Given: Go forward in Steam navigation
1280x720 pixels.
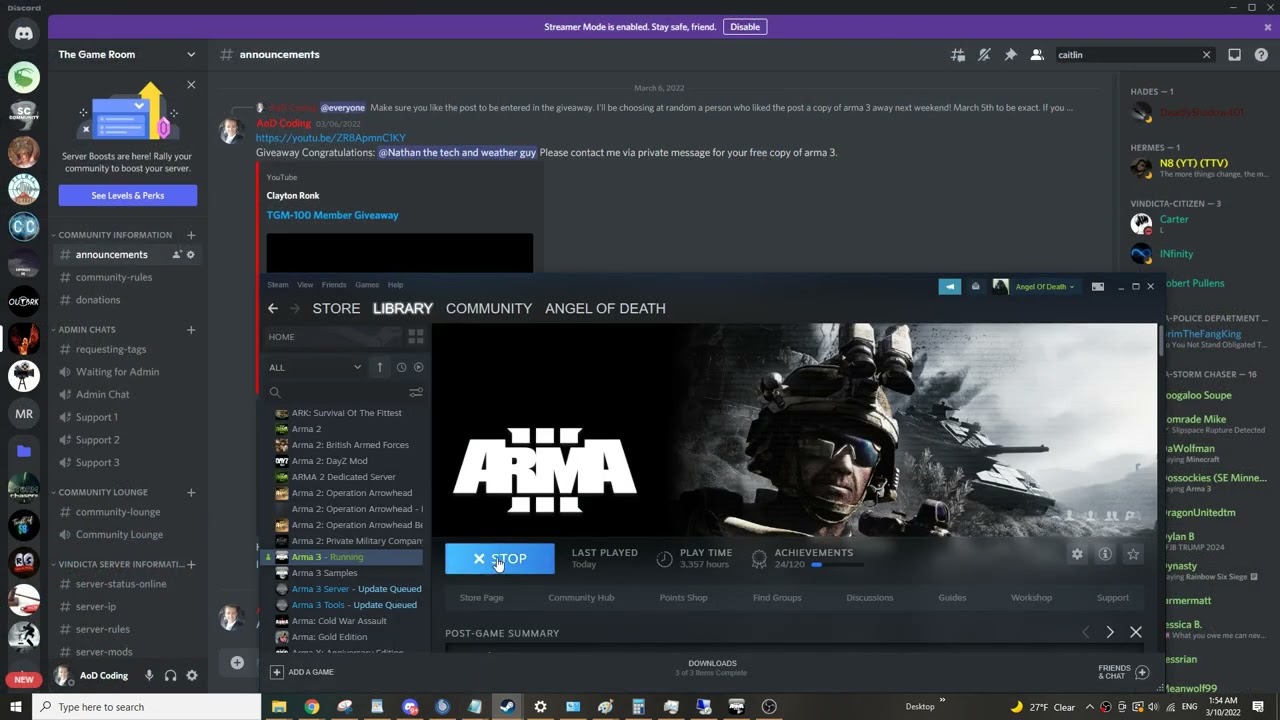Looking at the screenshot, I should tap(295, 308).
